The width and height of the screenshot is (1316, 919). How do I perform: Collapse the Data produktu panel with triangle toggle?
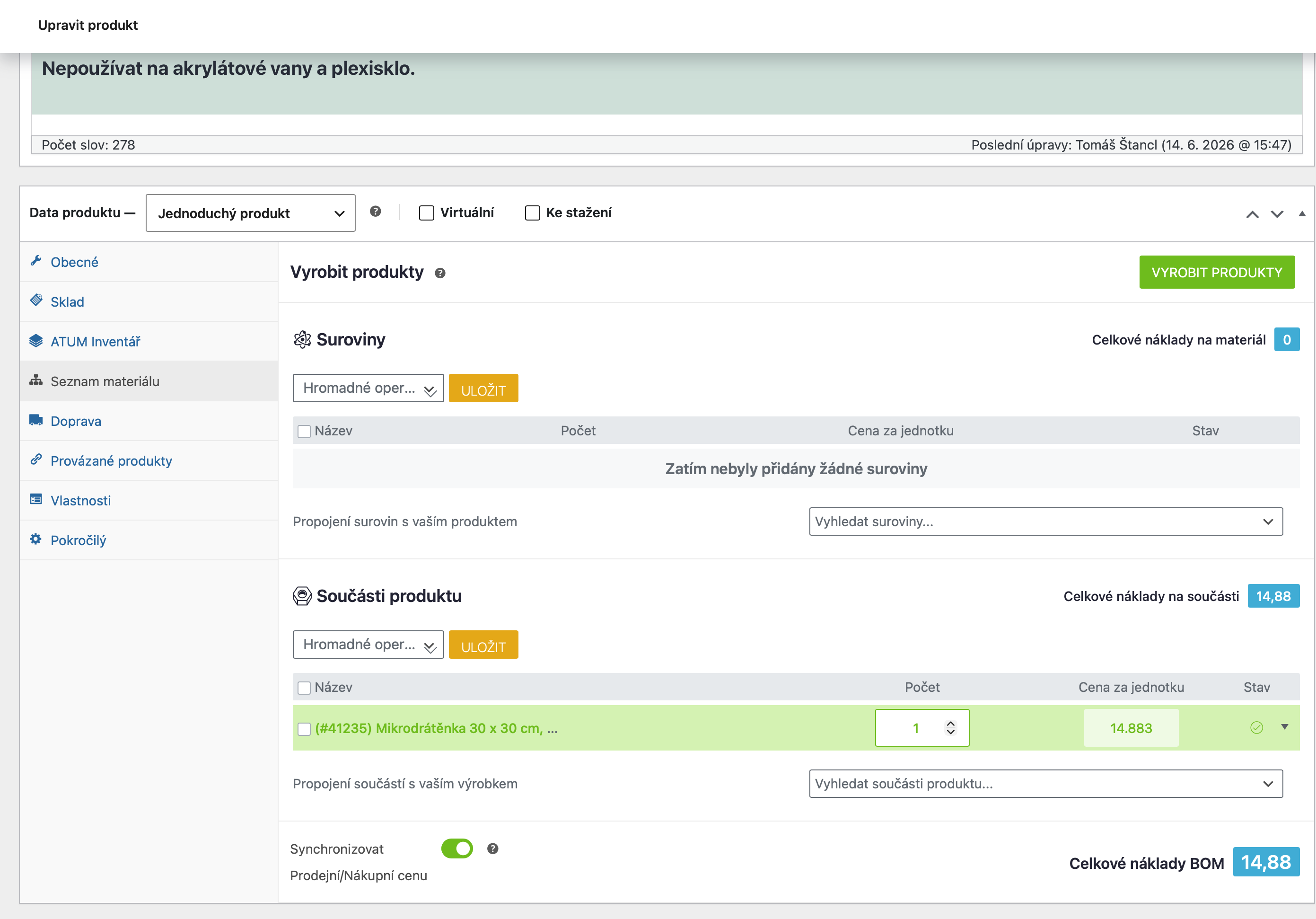click(1302, 214)
